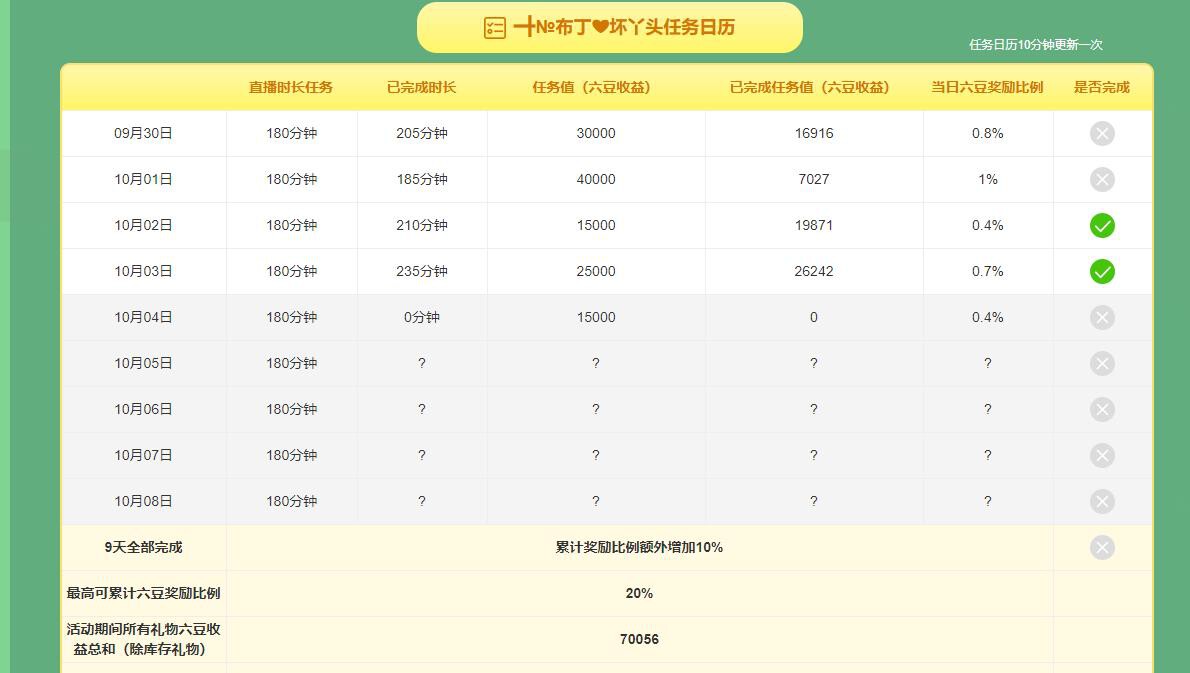Viewport: 1190px width, 673px height.
Task: Click the 1% reward ratio cell
Action: pyautogui.click(x=987, y=180)
